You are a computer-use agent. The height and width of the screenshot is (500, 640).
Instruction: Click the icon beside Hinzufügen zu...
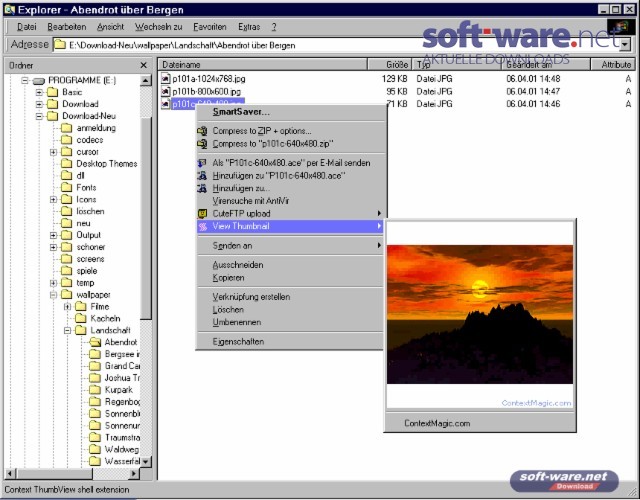click(202, 188)
